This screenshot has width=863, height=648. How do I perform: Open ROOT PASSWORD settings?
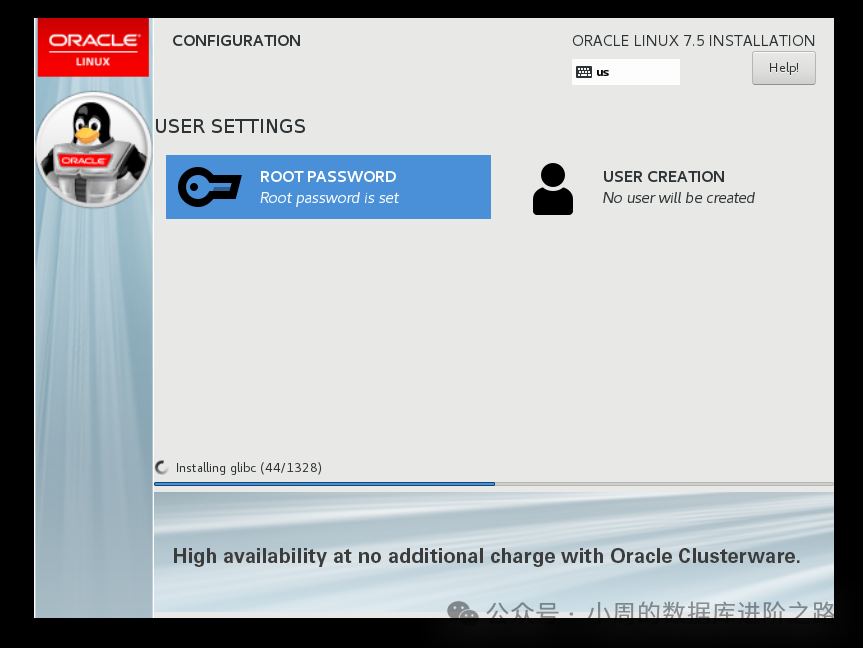(329, 187)
